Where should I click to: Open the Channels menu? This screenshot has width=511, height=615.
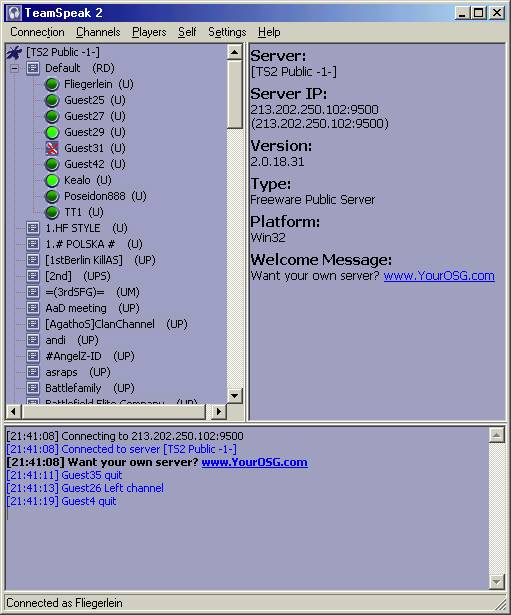98,32
